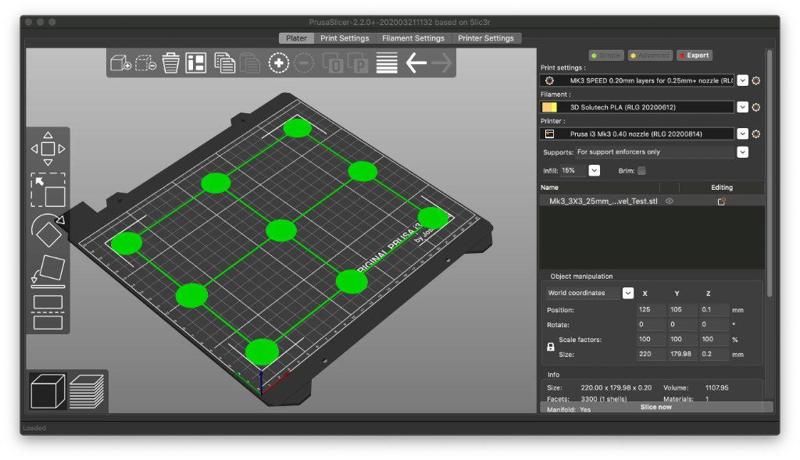Open the Print Settings tab
This screenshot has width=800, height=460.
coord(344,38)
